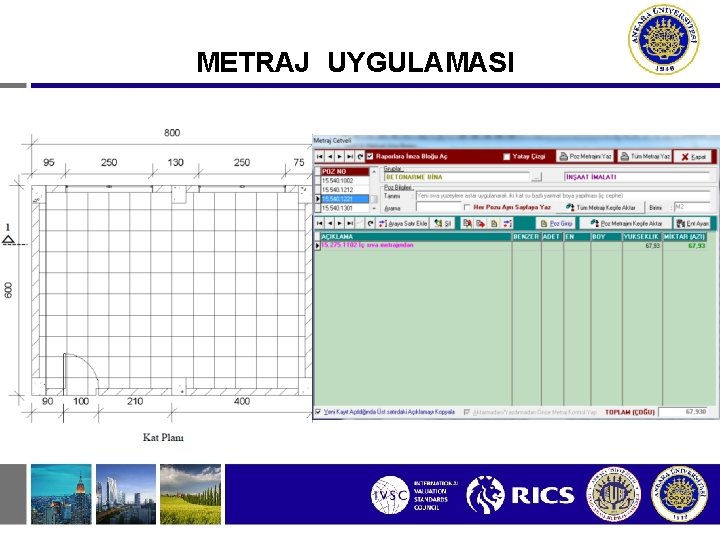
Task: Select poz 15.540.1301 in the list
Action: pyautogui.click(x=345, y=208)
